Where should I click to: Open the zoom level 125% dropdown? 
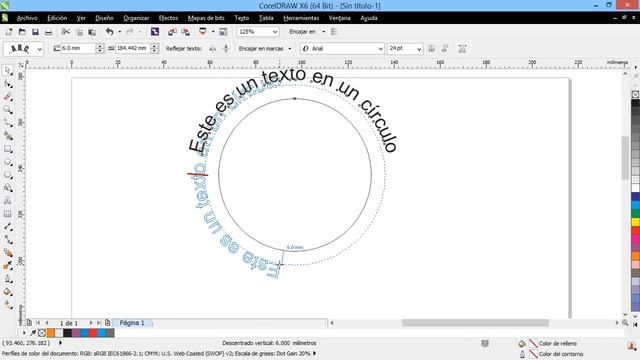275,31
